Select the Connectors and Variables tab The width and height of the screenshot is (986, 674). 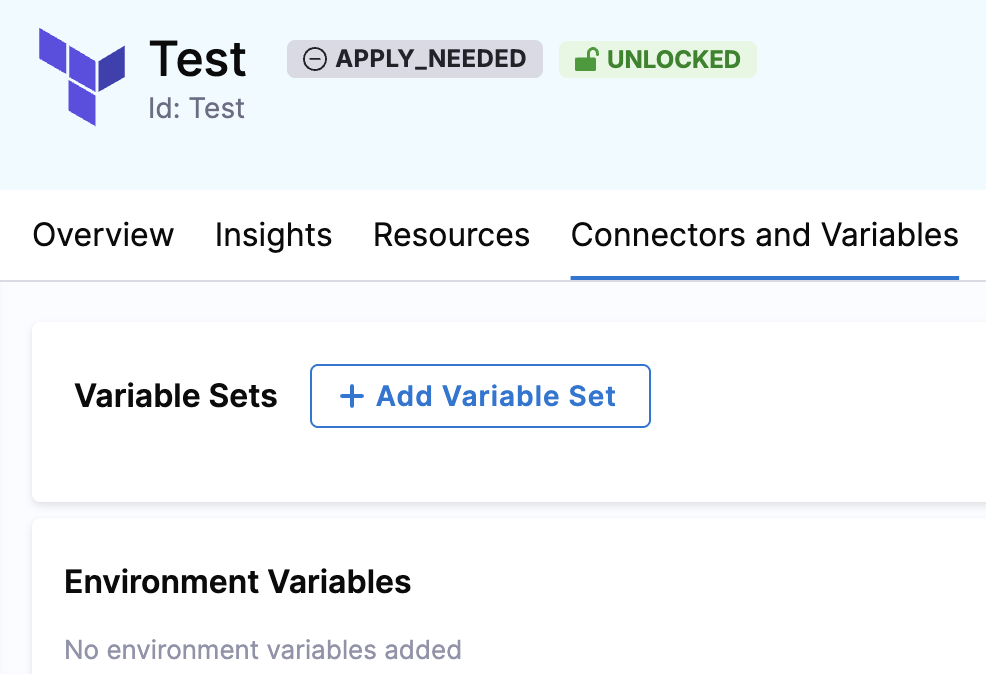765,235
